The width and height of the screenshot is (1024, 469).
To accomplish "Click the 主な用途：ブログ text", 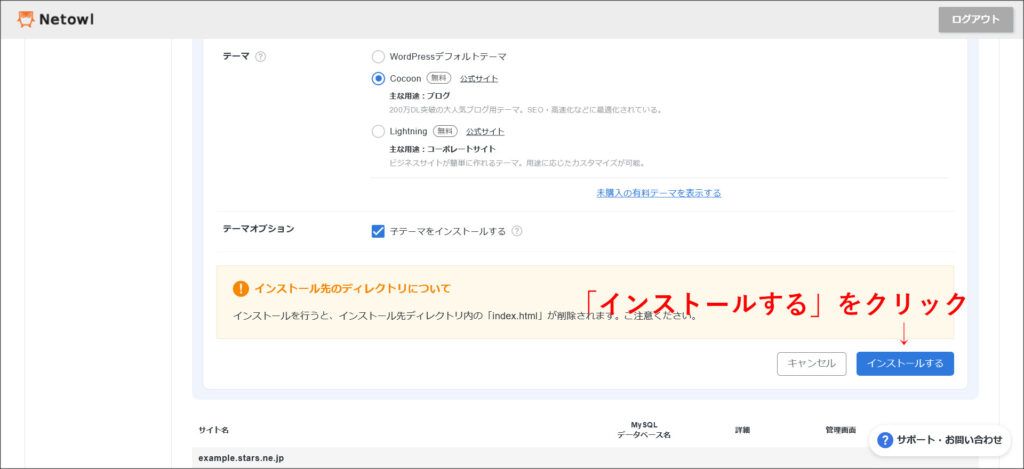I will tap(420, 96).
